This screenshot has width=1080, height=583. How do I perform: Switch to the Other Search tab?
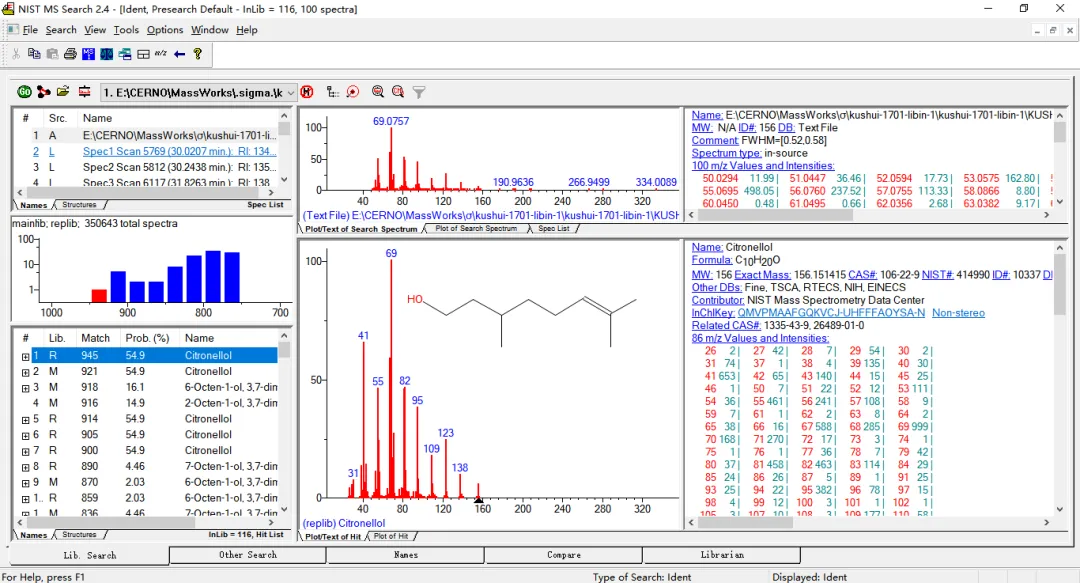(x=247, y=555)
